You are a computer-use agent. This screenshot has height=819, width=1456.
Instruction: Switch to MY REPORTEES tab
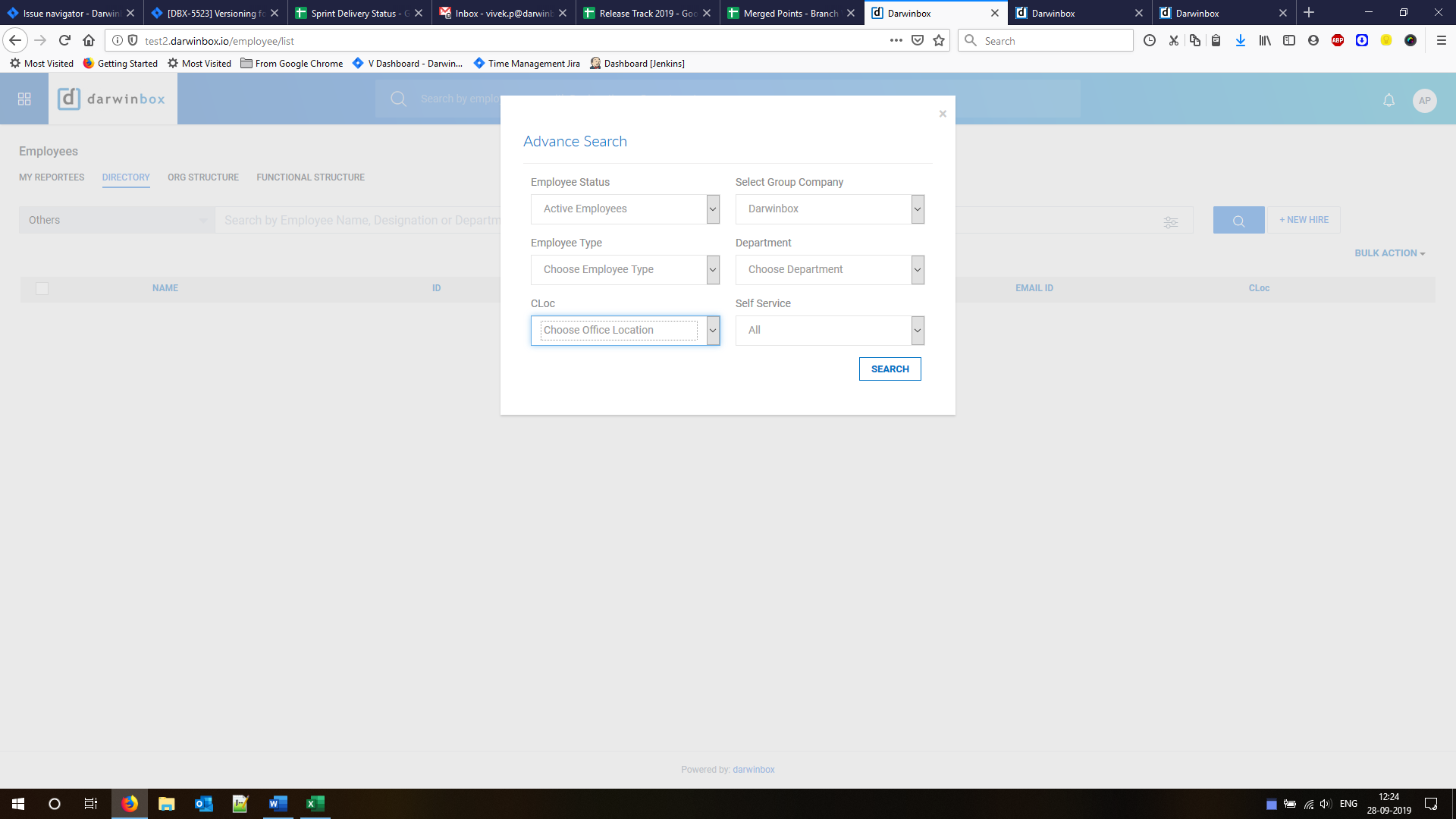(52, 177)
